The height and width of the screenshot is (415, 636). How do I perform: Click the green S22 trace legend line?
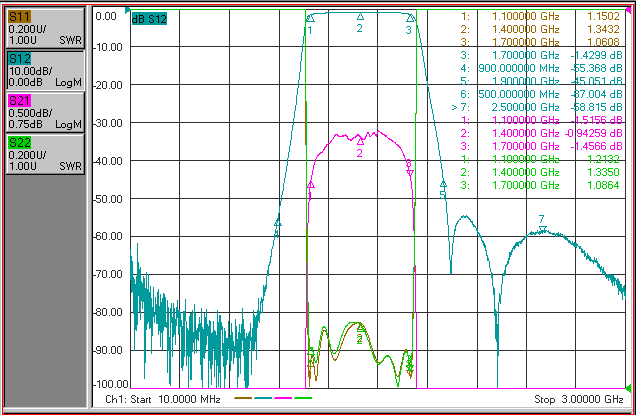[303, 398]
